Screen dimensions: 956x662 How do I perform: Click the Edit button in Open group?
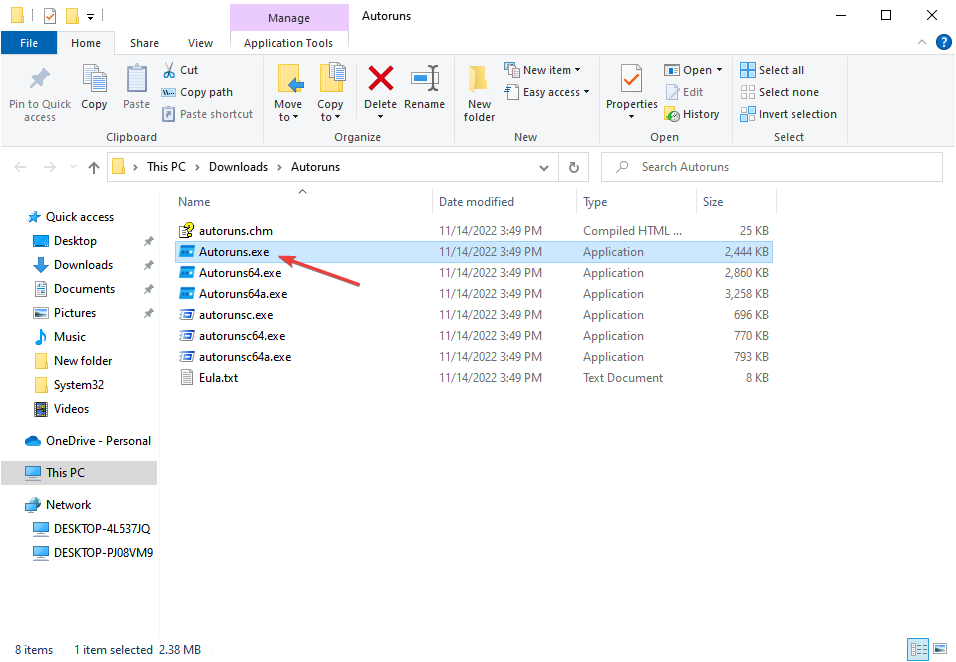coord(684,92)
